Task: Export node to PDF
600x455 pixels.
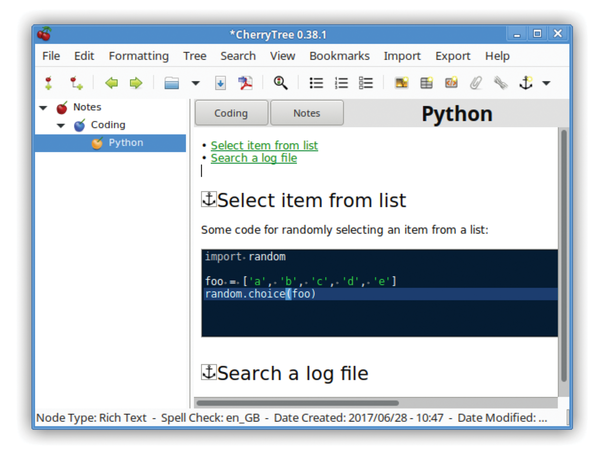Action: tap(245, 83)
